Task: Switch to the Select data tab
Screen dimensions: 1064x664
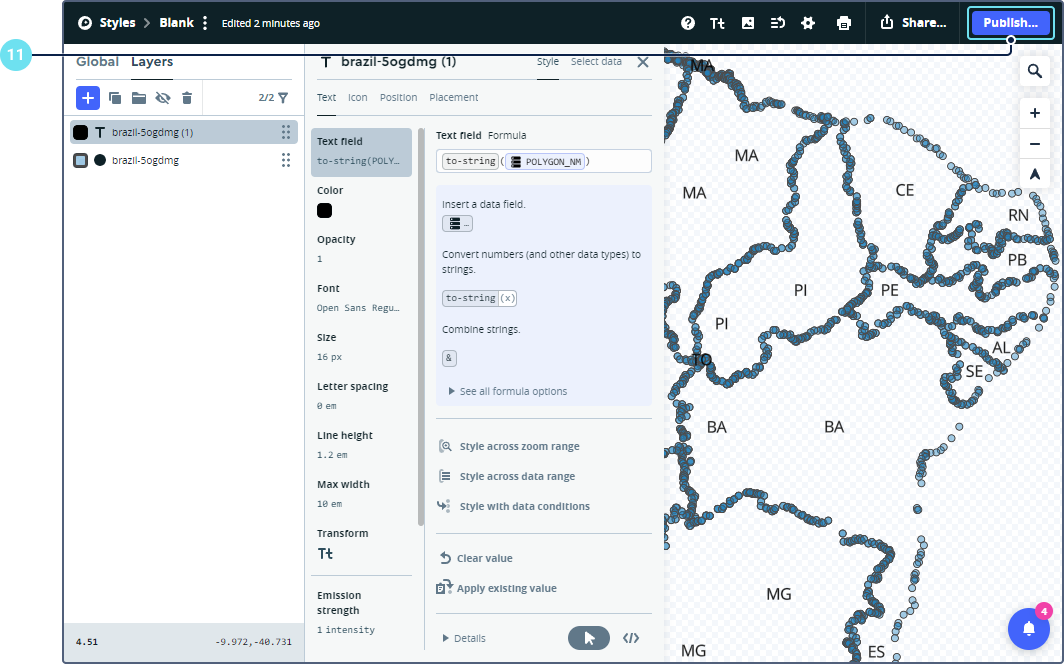Action: point(596,62)
